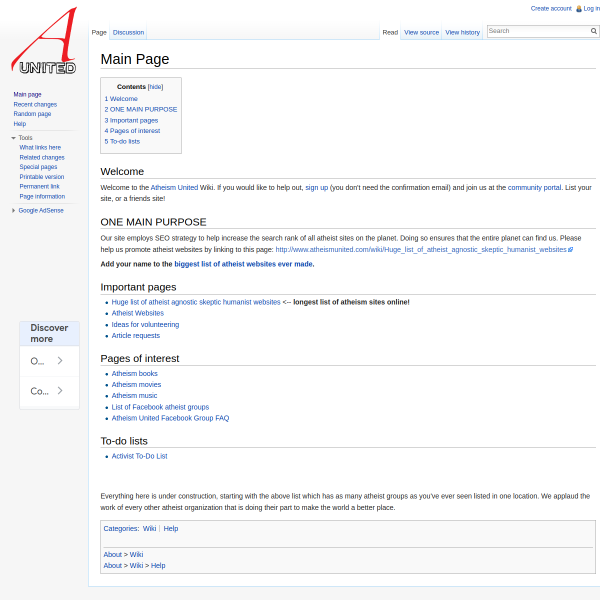
Task: Click the sign up link
Action: point(316,188)
